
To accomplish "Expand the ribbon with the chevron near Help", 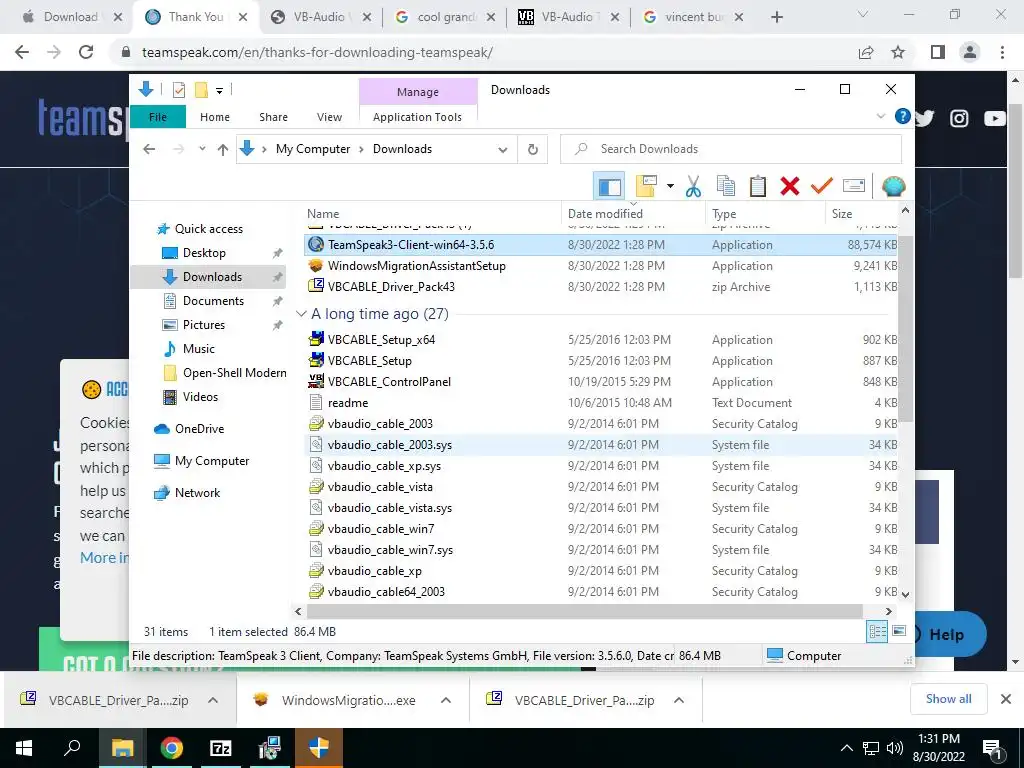I will [880, 116].
